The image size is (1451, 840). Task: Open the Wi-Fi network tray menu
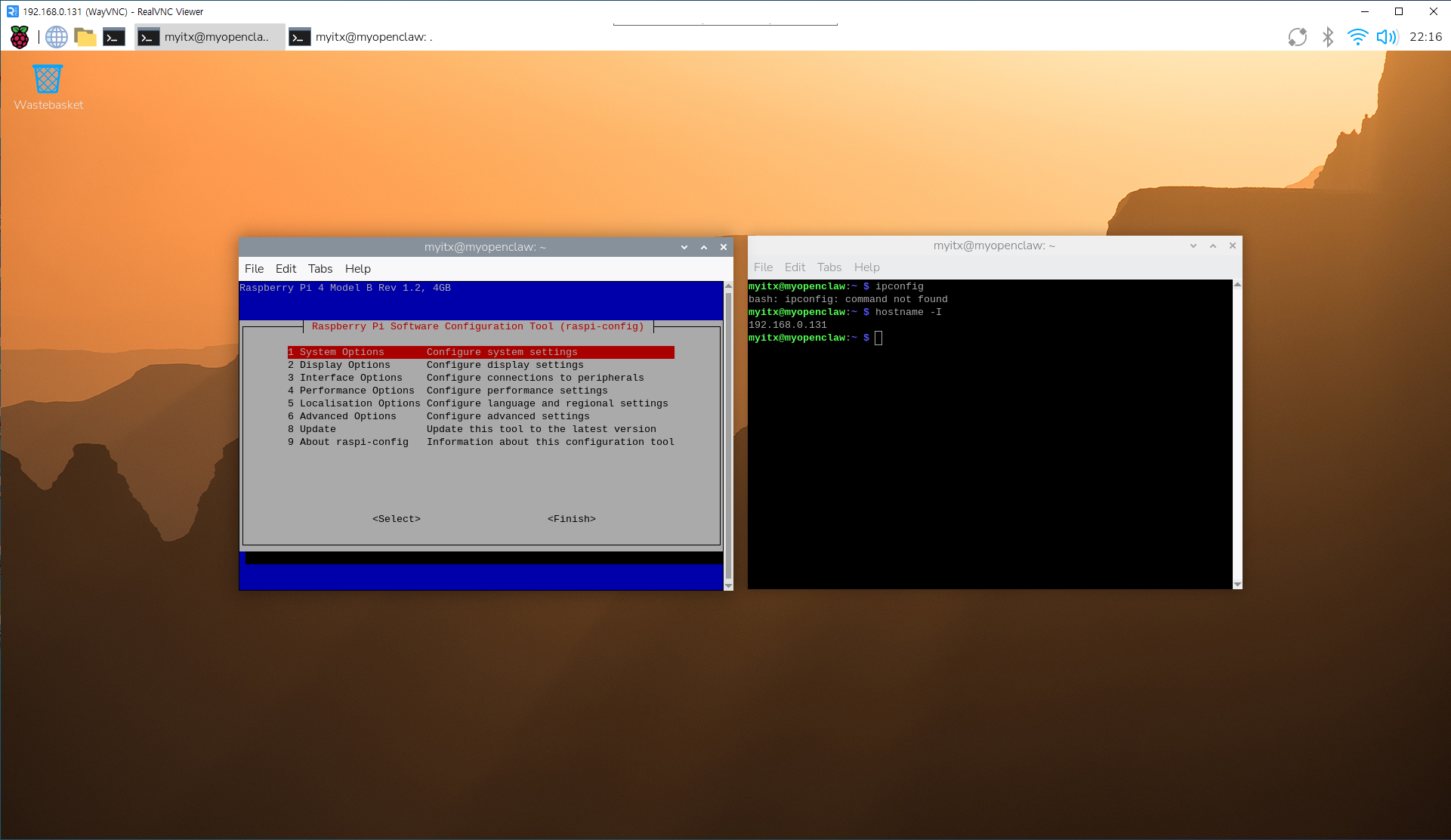coord(1357,36)
